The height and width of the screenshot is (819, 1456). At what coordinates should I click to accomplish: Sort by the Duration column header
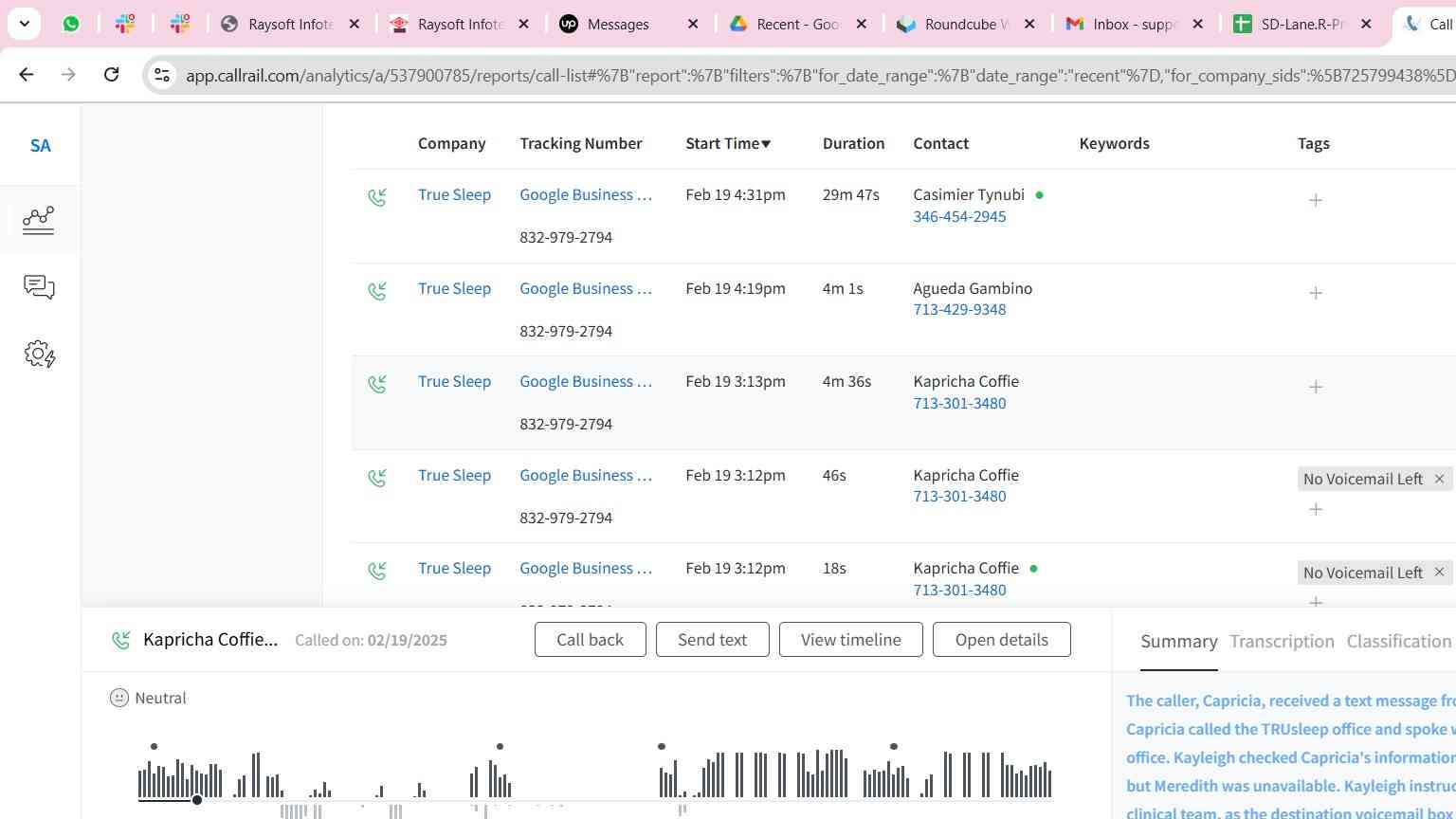pyautogui.click(x=853, y=143)
